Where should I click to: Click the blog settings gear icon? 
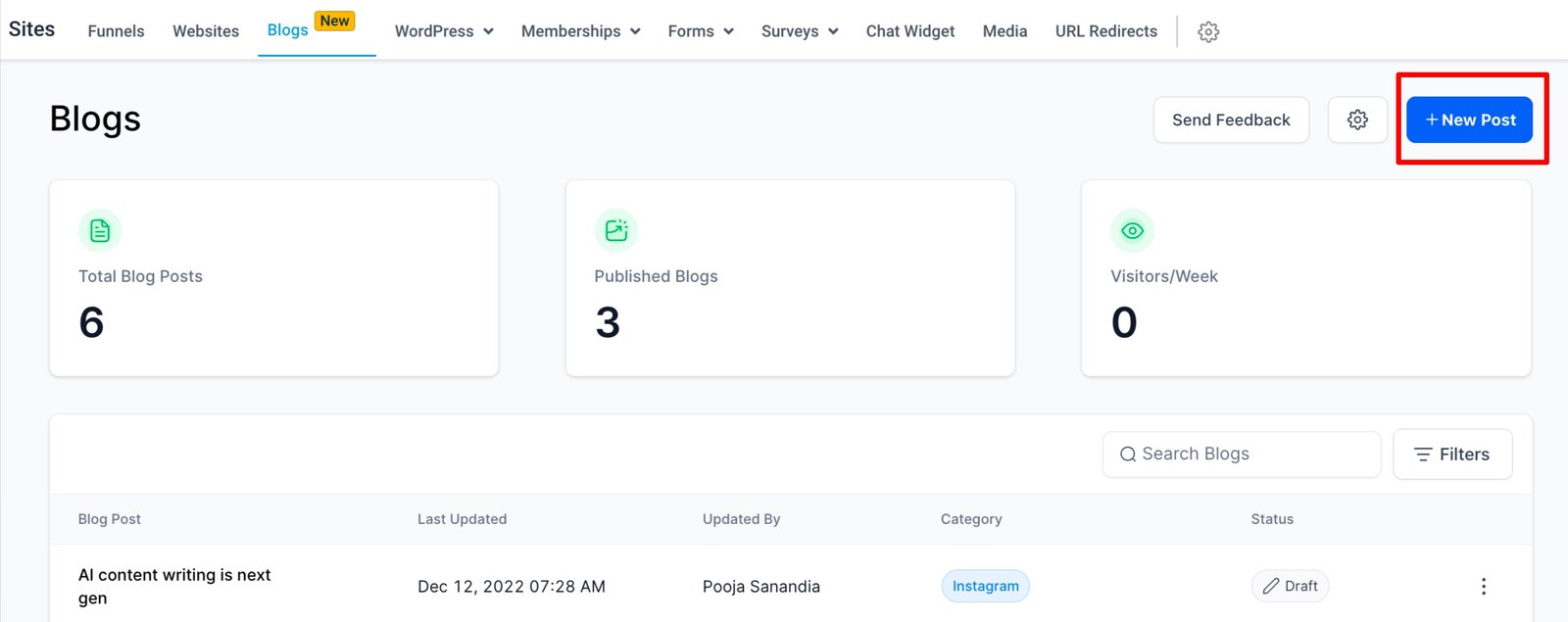point(1357,120)
